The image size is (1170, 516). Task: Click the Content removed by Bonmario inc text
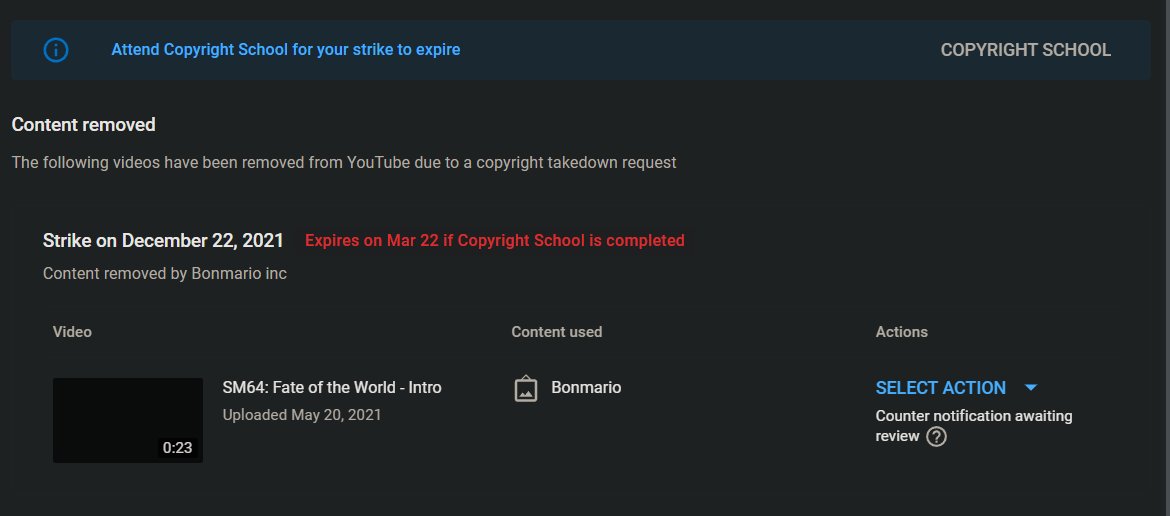(165, 274)
